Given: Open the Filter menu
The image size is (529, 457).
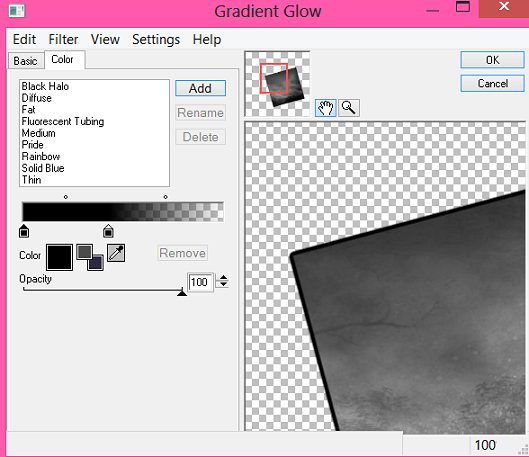Looking at the screenshot, I should 63,39.
